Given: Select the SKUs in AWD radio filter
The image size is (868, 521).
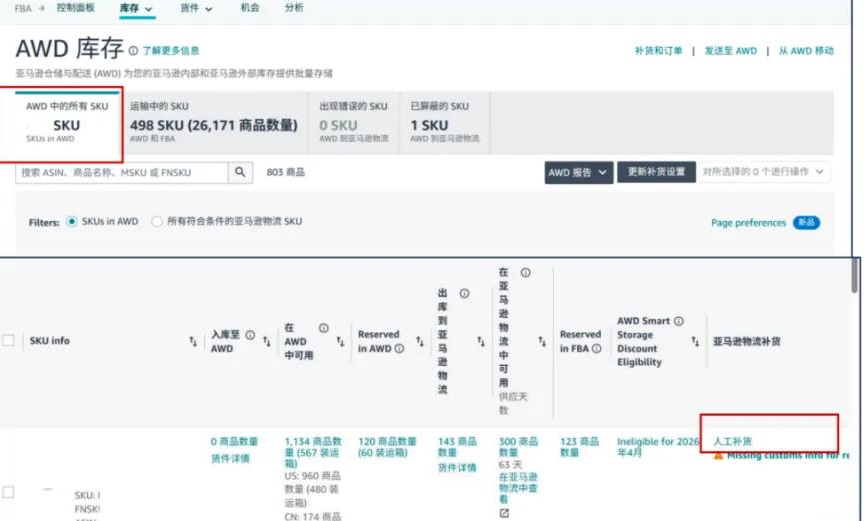Looking at the screenshot, I should point(71,221).
